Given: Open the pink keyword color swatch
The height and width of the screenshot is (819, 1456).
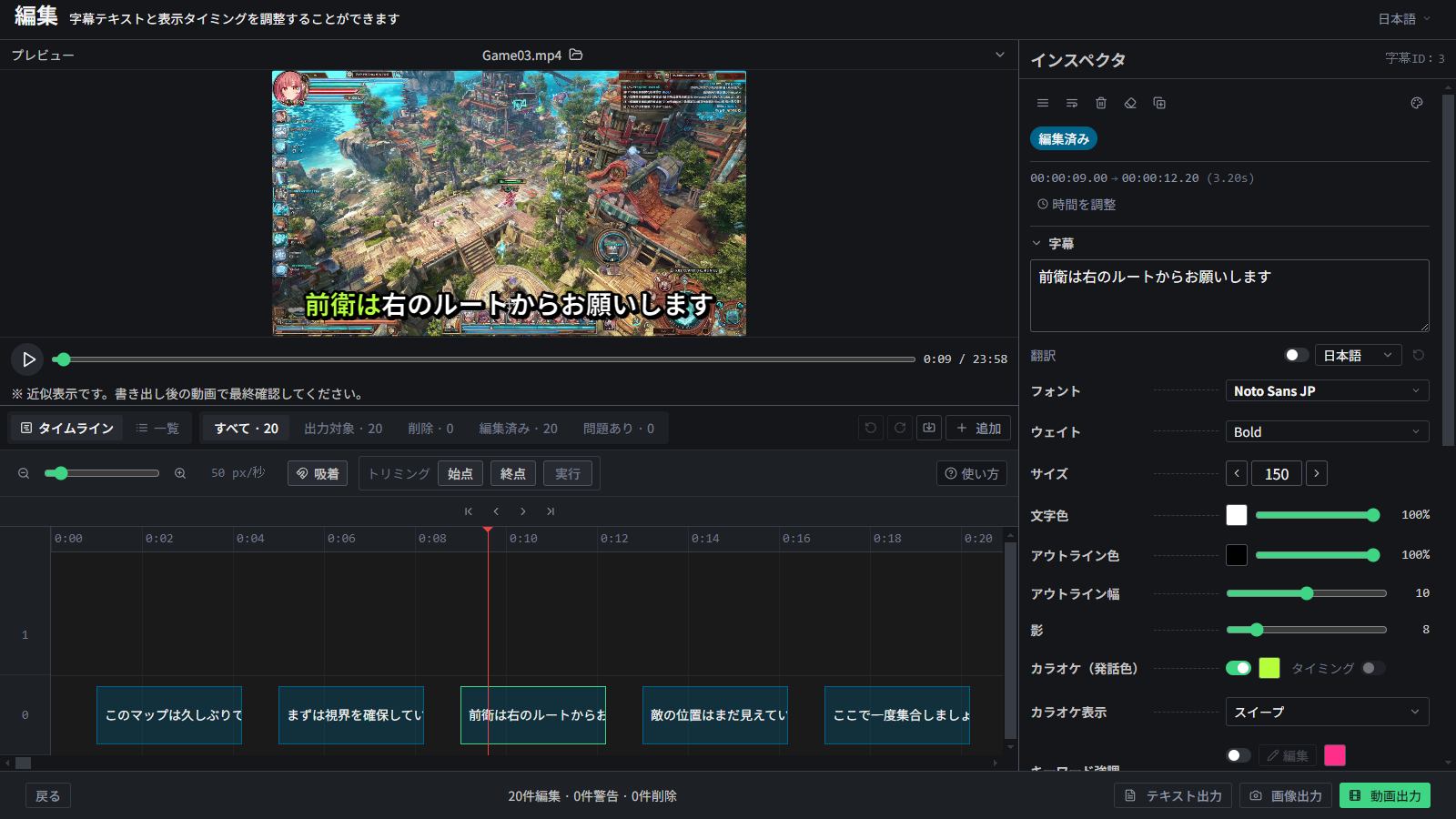Looking at the screenshot, I should [1335, 755].
